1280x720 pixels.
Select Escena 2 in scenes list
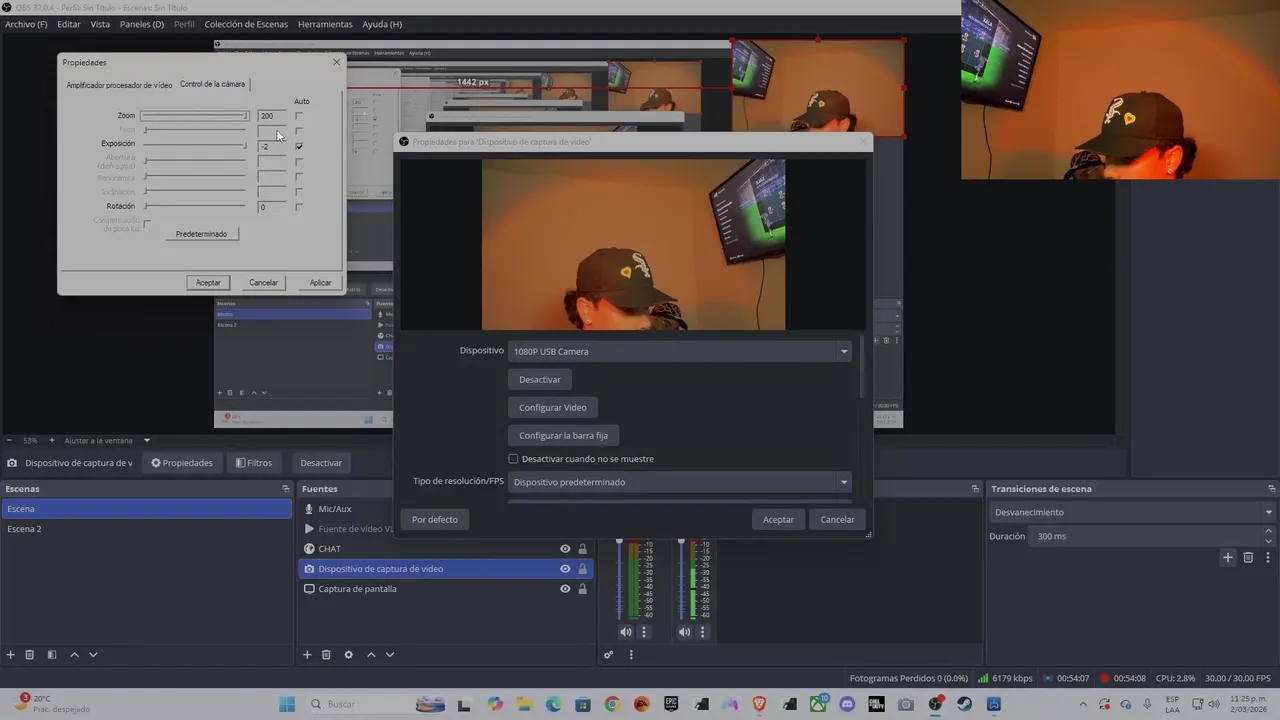pos(147,529)
